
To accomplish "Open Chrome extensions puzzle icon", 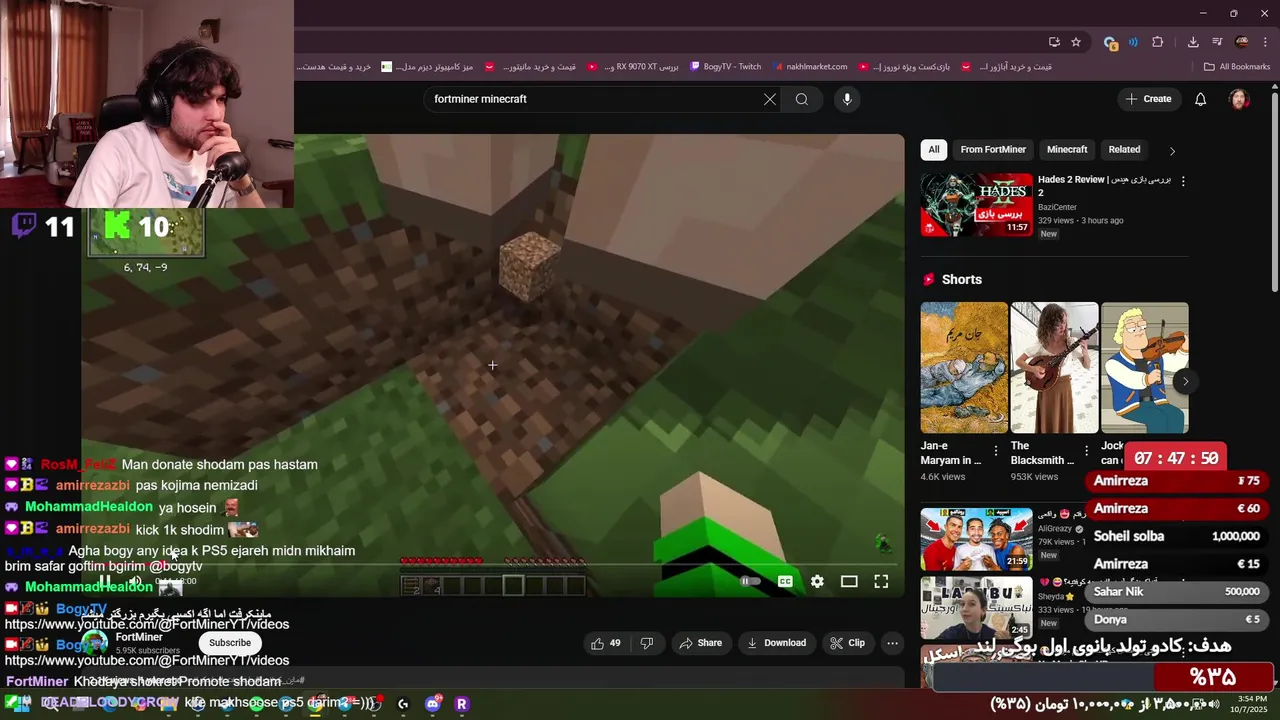I will (1158, 42).
